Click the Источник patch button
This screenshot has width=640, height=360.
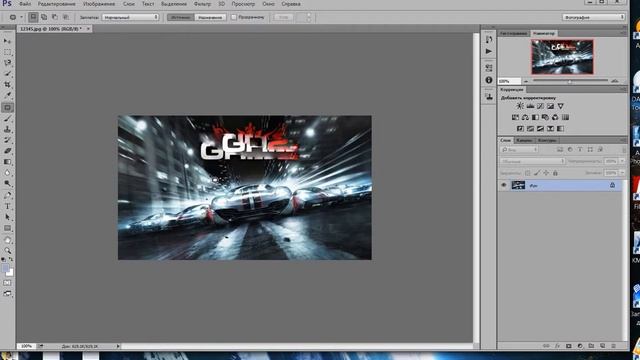pos(180,17)
